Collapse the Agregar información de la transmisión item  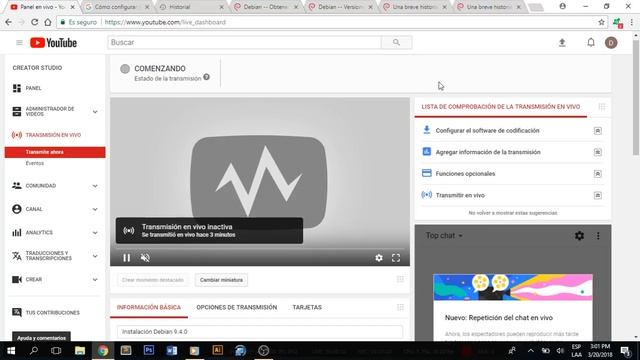tap(598, 152)
